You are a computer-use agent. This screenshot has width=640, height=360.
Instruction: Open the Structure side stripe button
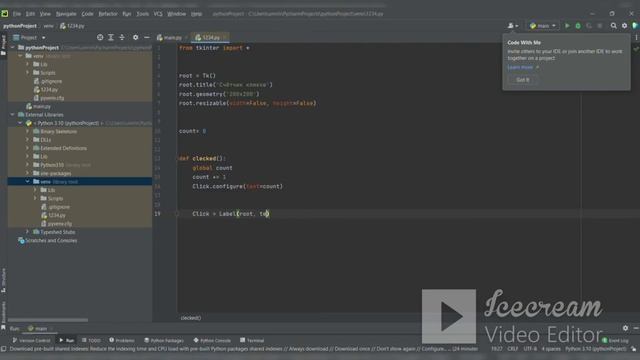pyautogui.click(x=4, y=280)
